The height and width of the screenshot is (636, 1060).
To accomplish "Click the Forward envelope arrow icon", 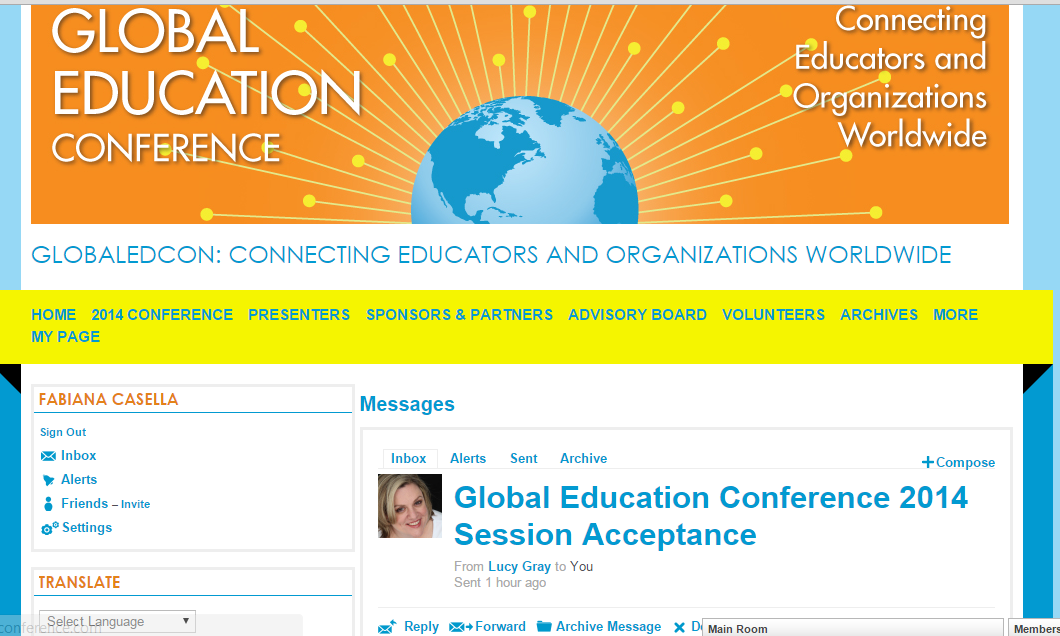I will pos(460,627).
